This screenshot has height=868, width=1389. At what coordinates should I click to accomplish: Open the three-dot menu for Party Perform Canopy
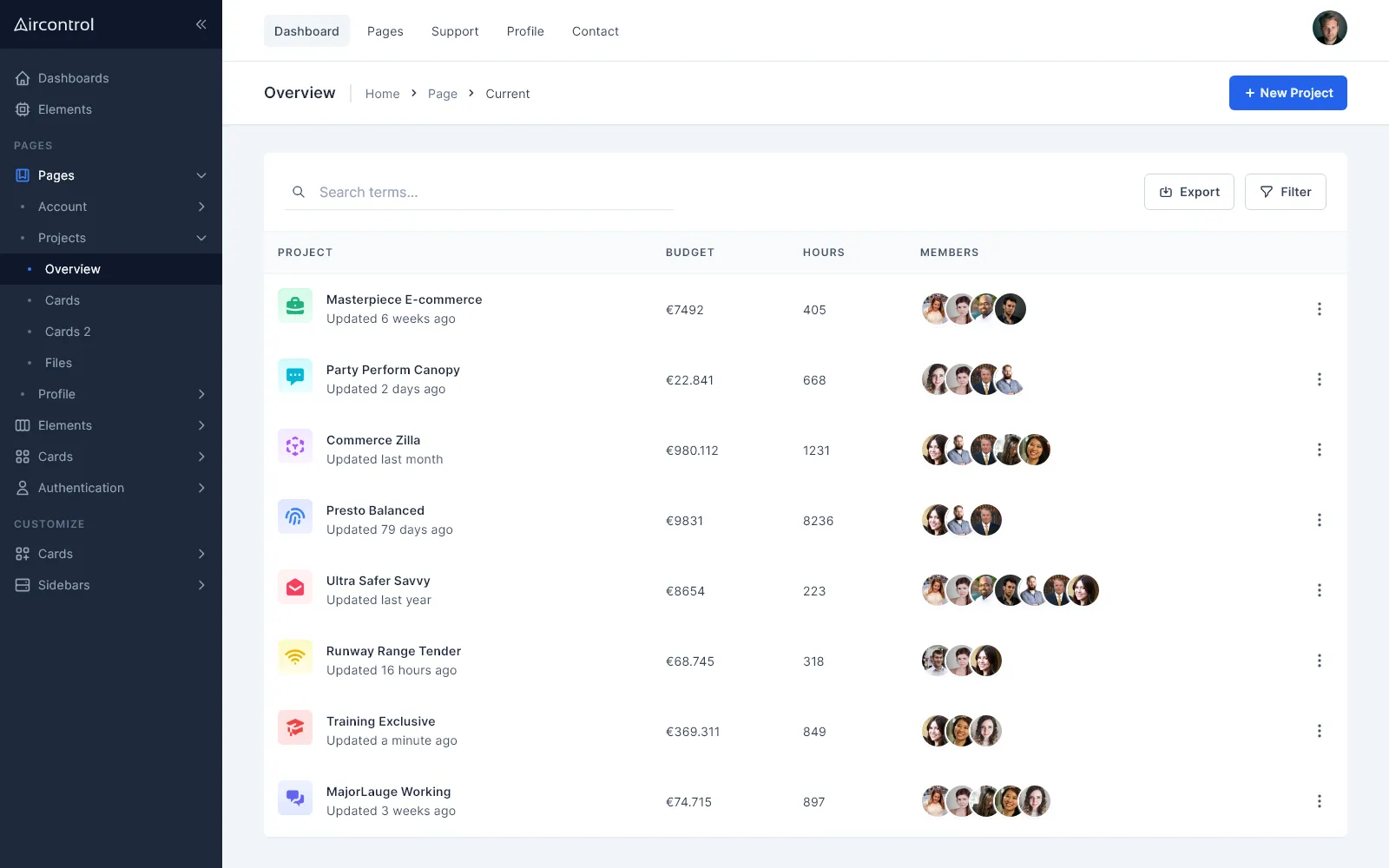click(x=1320, y=379)
